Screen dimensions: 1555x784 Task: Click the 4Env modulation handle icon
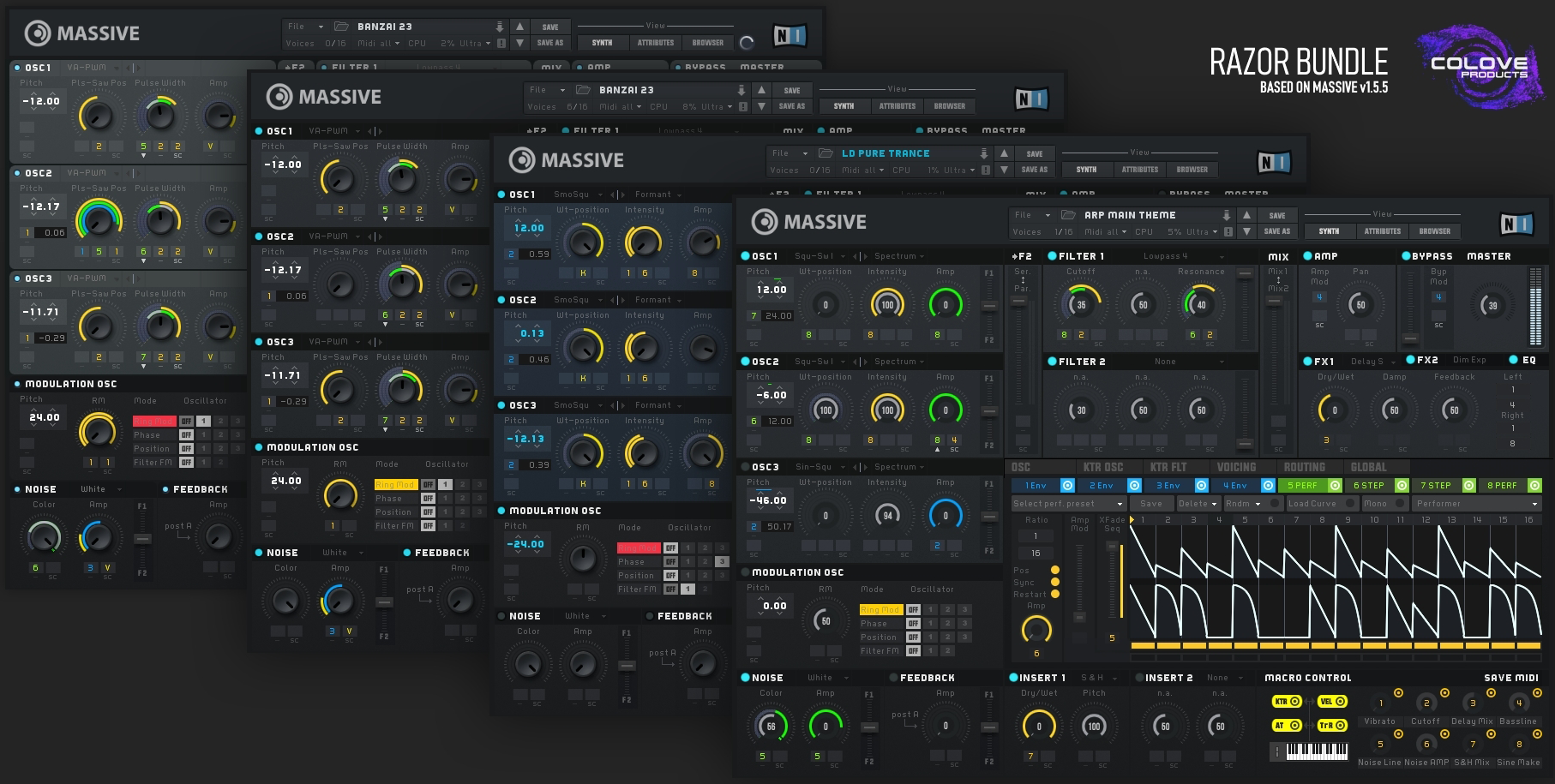pyautogui.click(x=1268, y=485)
